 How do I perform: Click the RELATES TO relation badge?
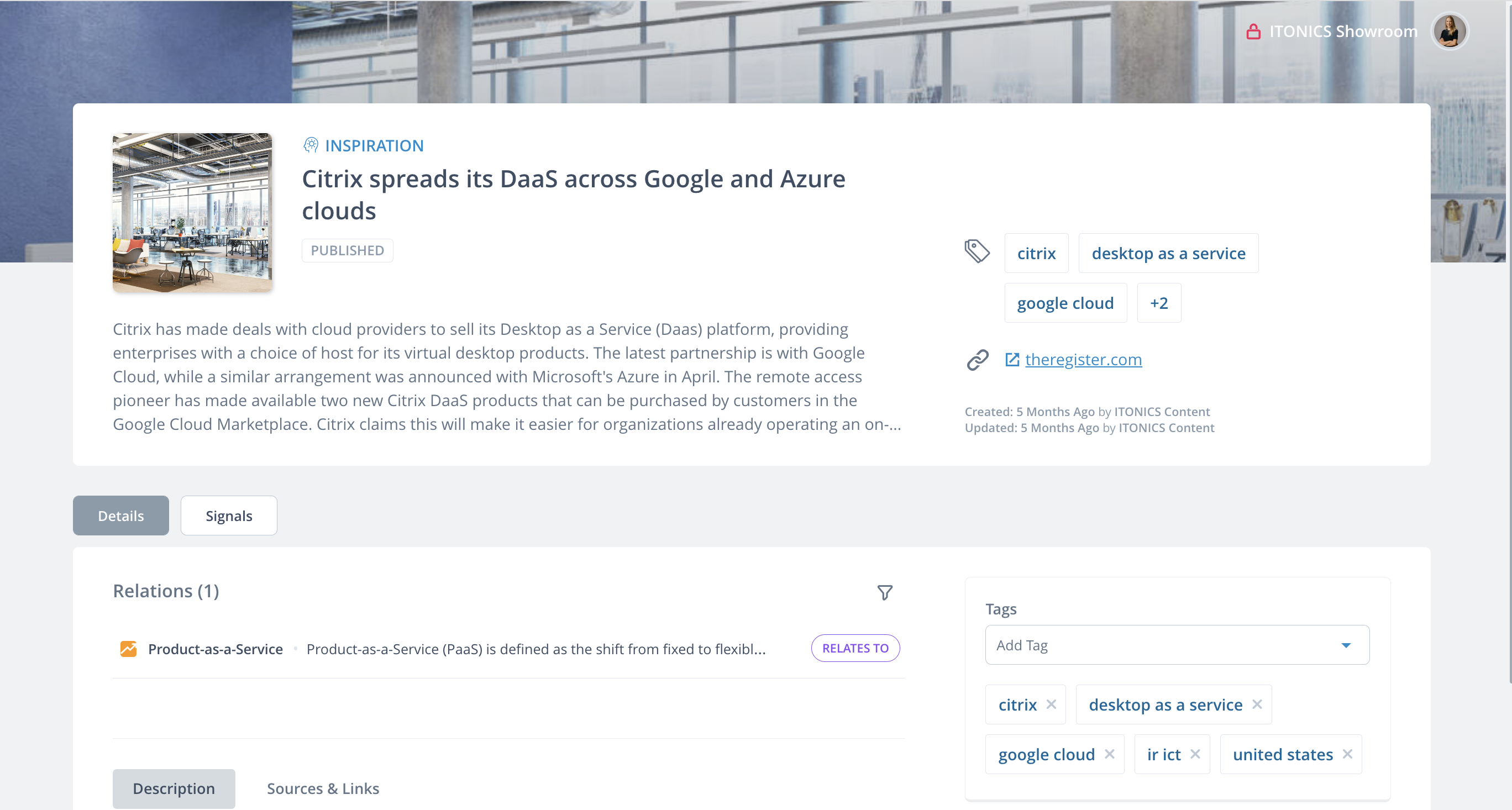tap(855, 648)
